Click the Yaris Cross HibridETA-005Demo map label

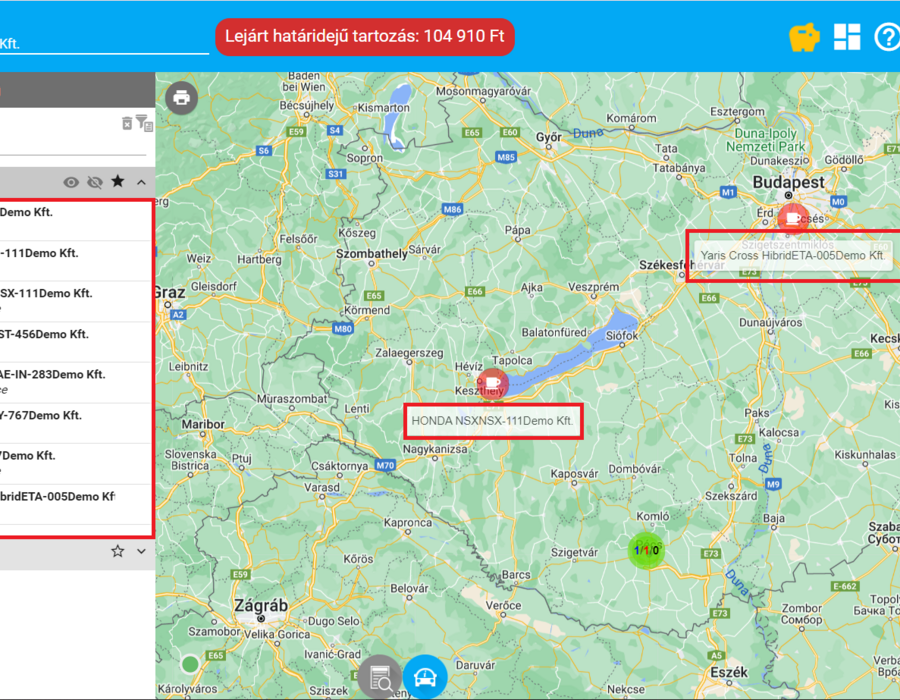click(792, 256)
